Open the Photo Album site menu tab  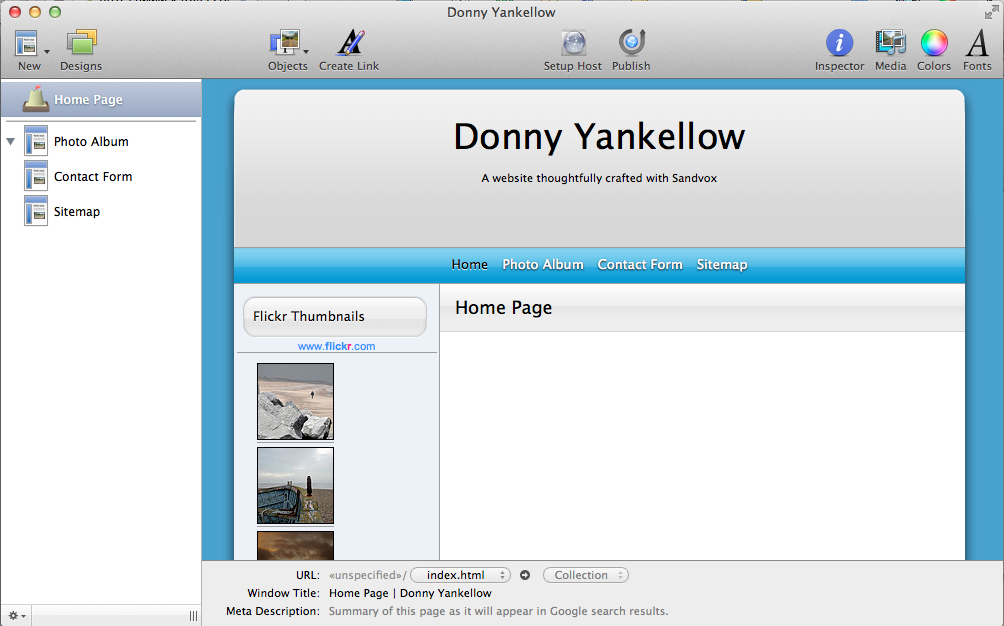(543, 264)
